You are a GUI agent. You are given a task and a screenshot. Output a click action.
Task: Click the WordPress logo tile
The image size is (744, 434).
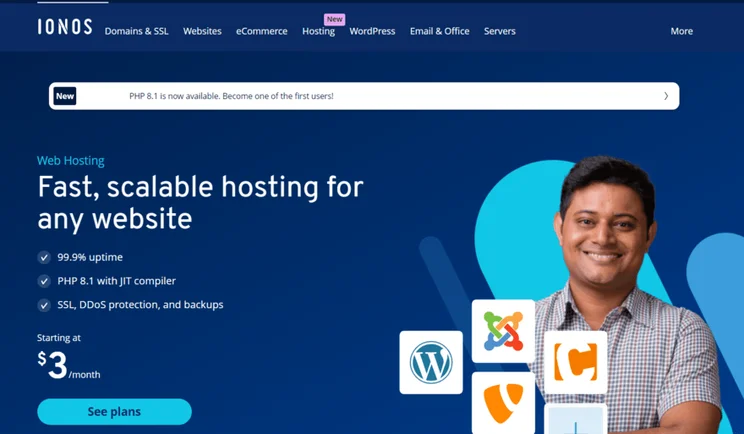pyautogui.click(x=431, y=362)
